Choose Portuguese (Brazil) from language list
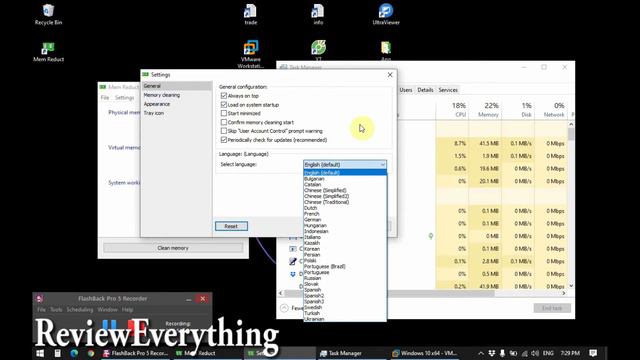The width and height of the screenshot is (640, 360). tap(345, 266)
